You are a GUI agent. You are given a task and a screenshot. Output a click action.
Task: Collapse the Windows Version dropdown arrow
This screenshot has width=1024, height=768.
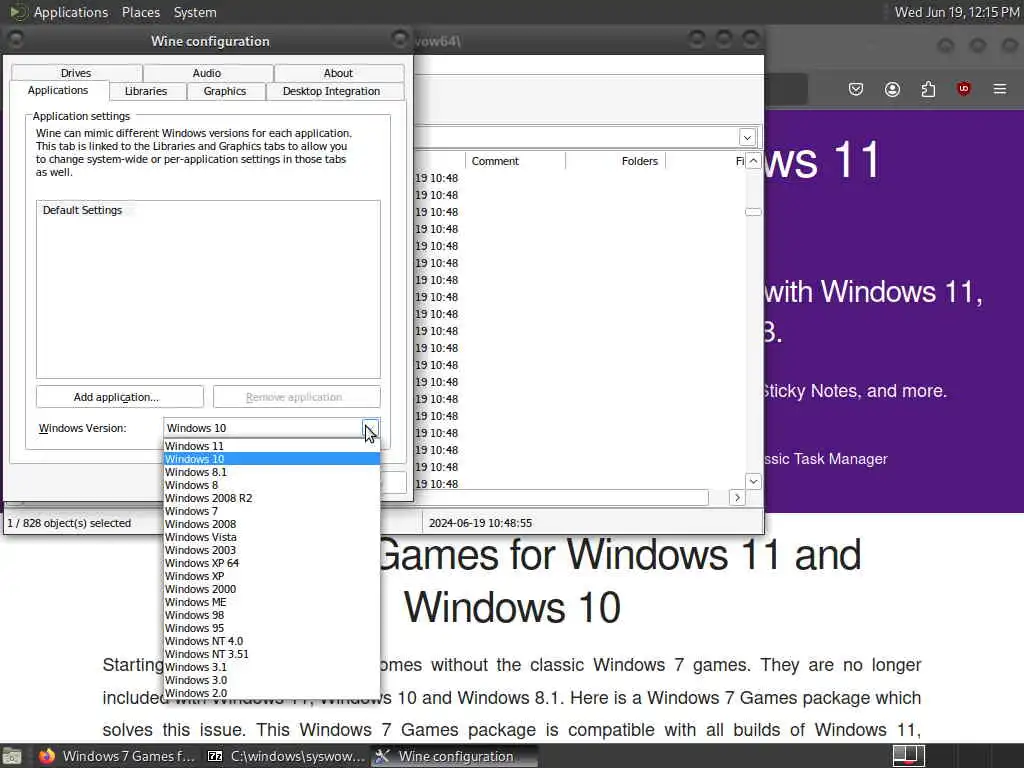click(x=370, y=428)
